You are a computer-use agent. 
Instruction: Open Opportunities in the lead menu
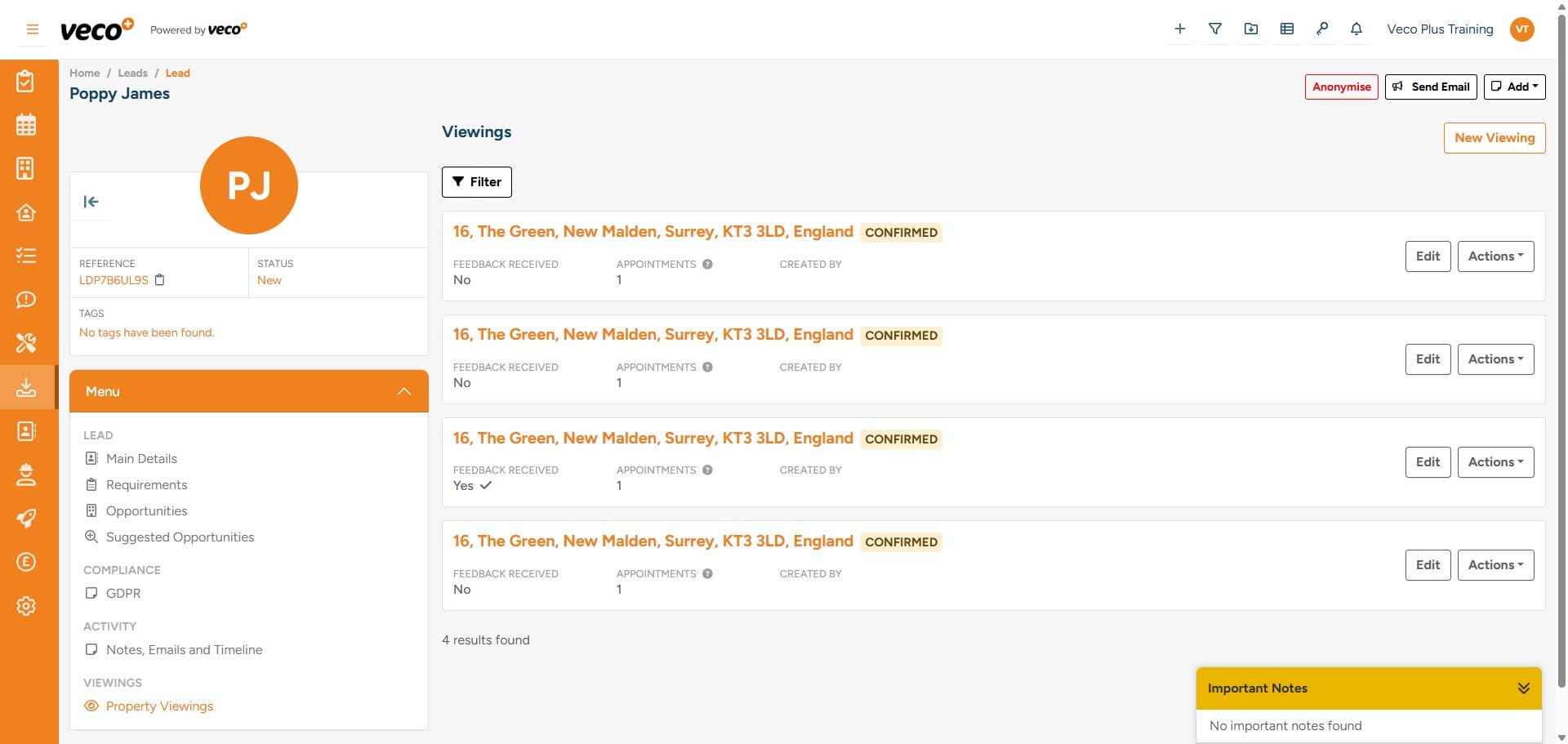point(146,511)
